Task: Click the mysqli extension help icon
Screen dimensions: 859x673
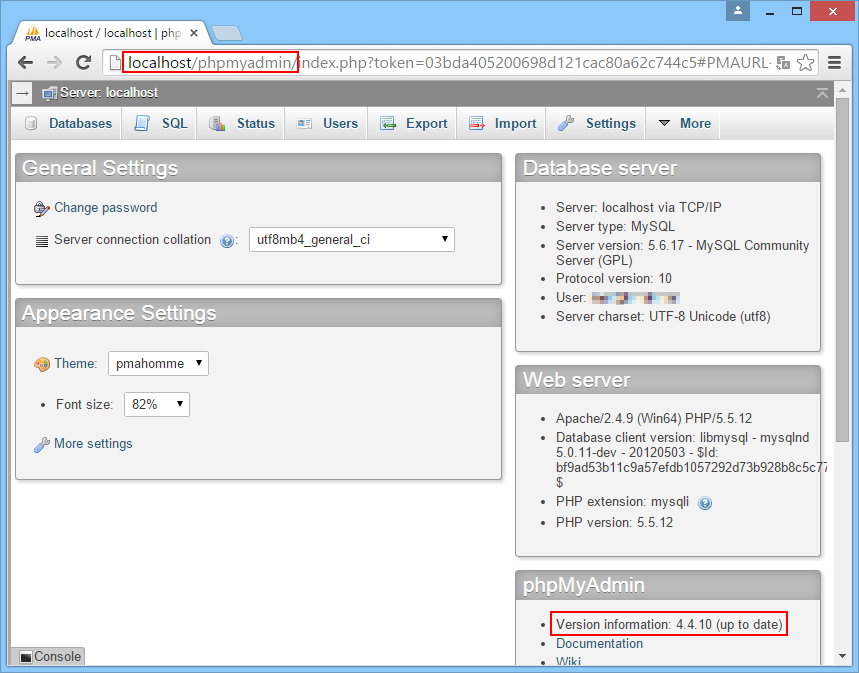Action: tap(705, 503)
